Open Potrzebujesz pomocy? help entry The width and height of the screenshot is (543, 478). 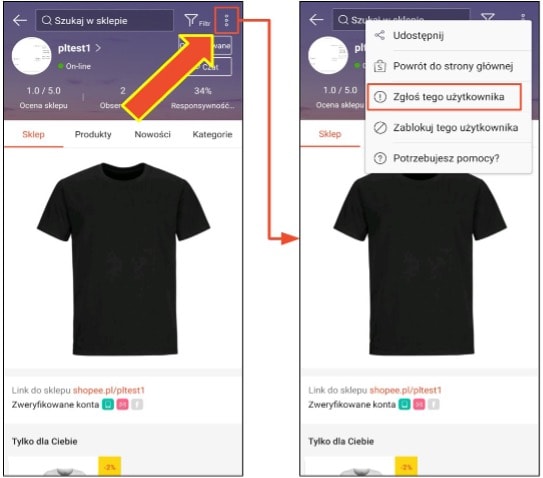click(448, 158)
